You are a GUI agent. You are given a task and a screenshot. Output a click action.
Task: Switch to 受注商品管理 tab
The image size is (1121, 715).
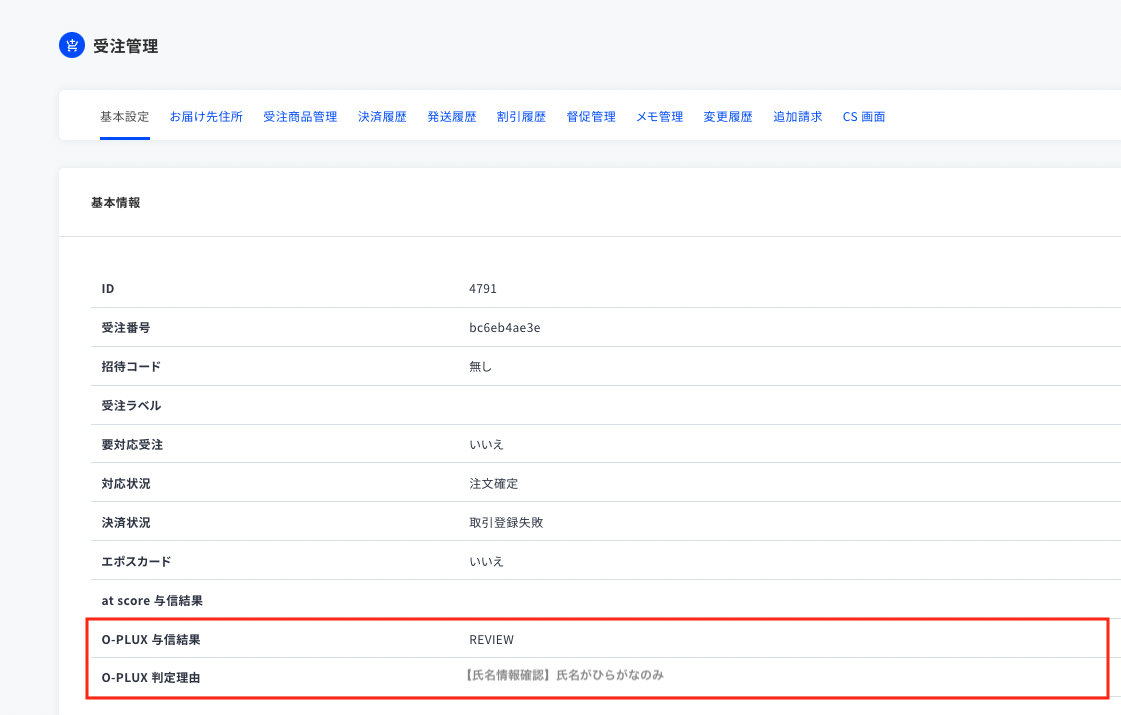click(300, 117)
